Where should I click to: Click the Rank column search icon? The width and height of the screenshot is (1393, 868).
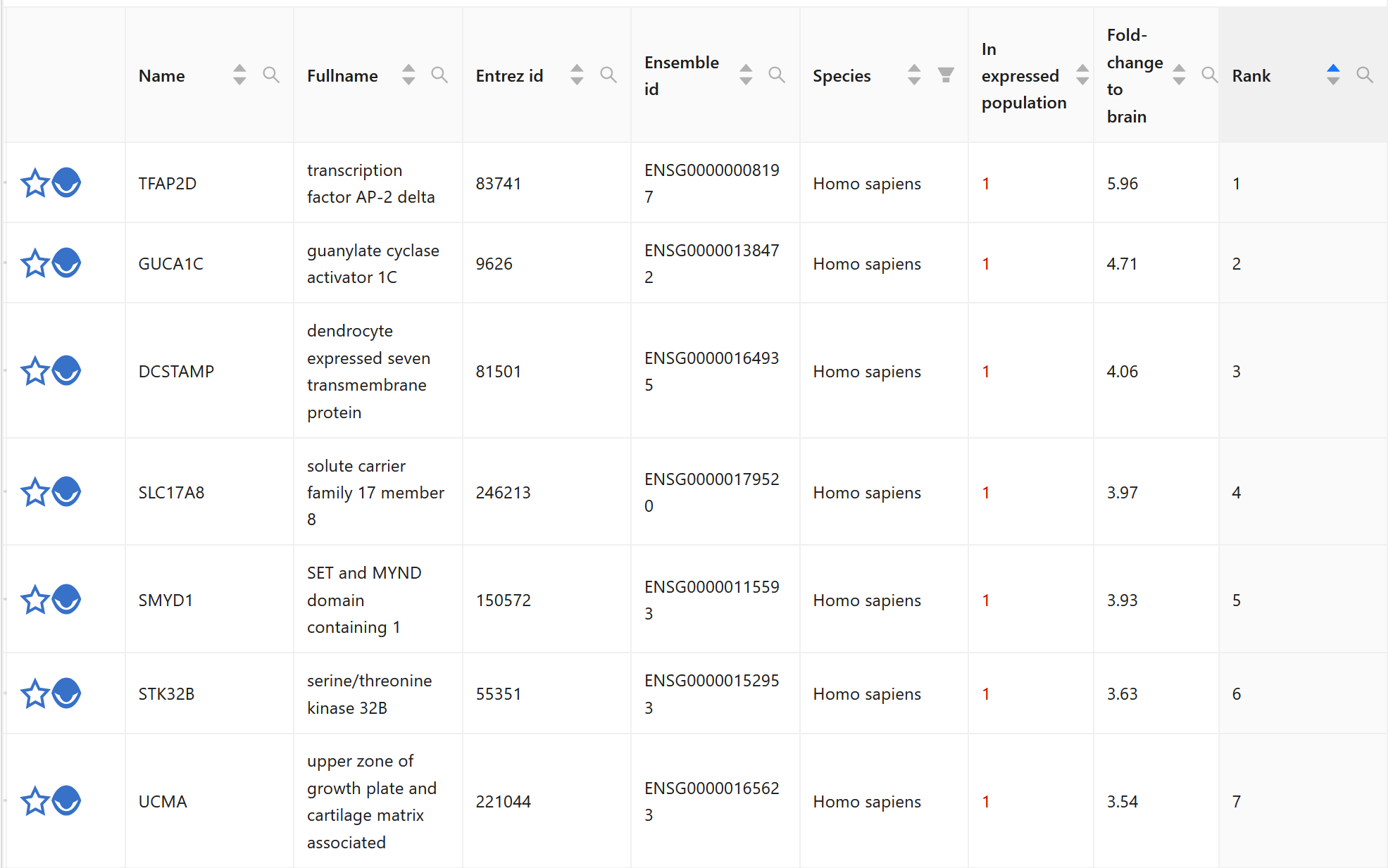1364,75
